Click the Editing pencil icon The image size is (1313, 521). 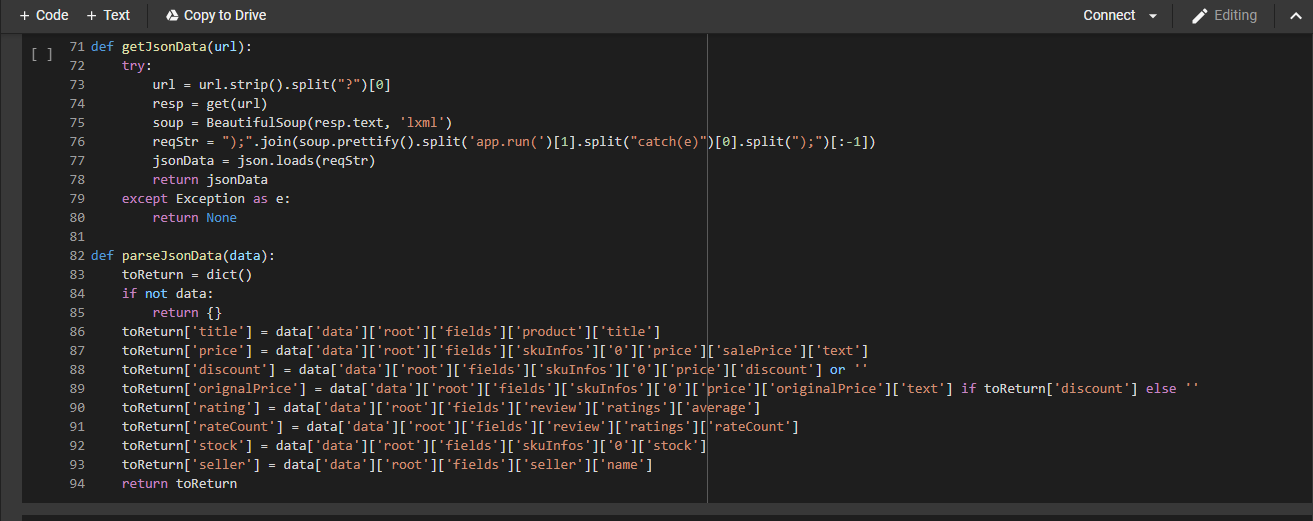(x=1200, y=15)
